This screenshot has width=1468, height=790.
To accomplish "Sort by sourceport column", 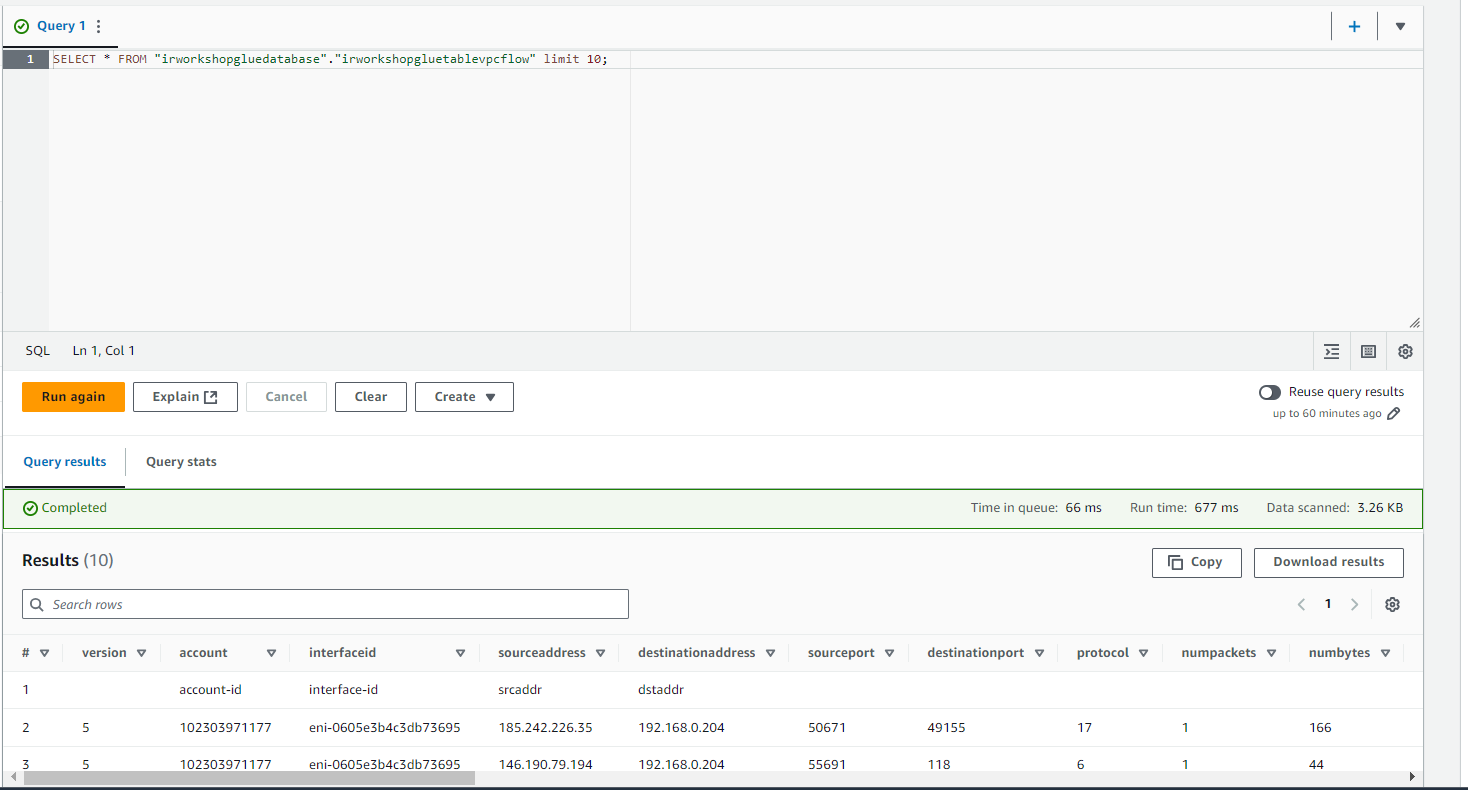I will pyautogui.click(x=889, y=653).
